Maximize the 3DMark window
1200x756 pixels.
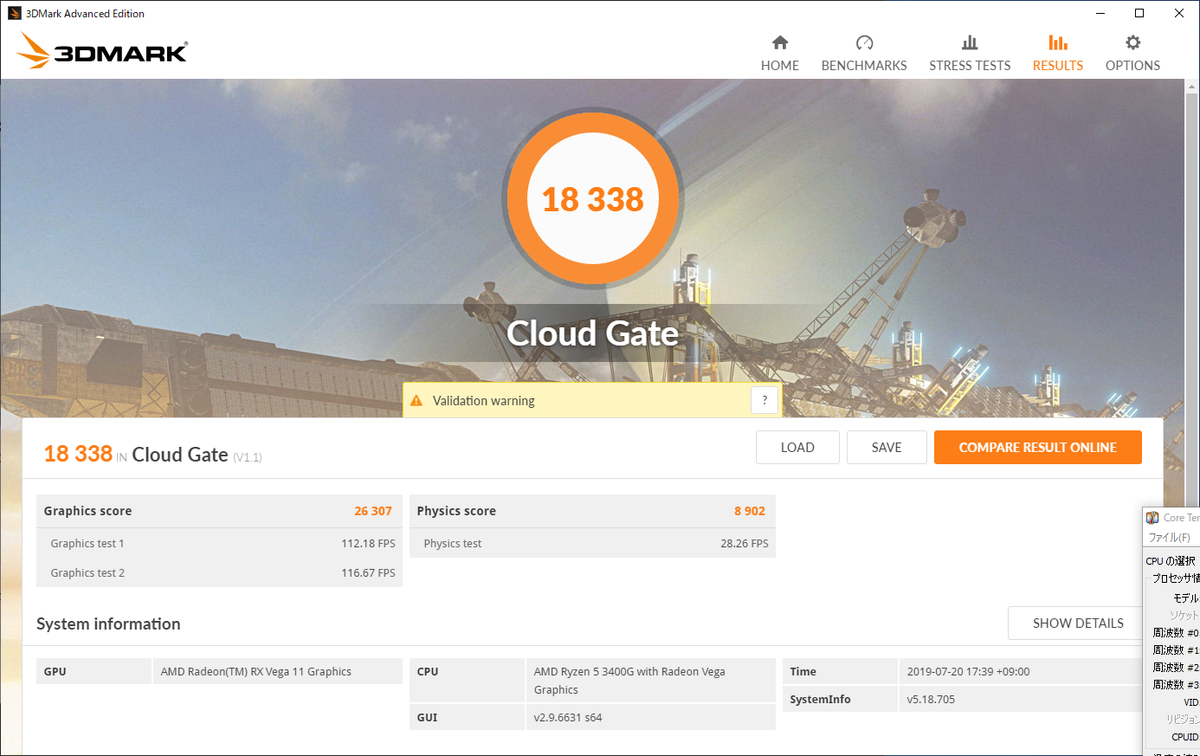1139,13
